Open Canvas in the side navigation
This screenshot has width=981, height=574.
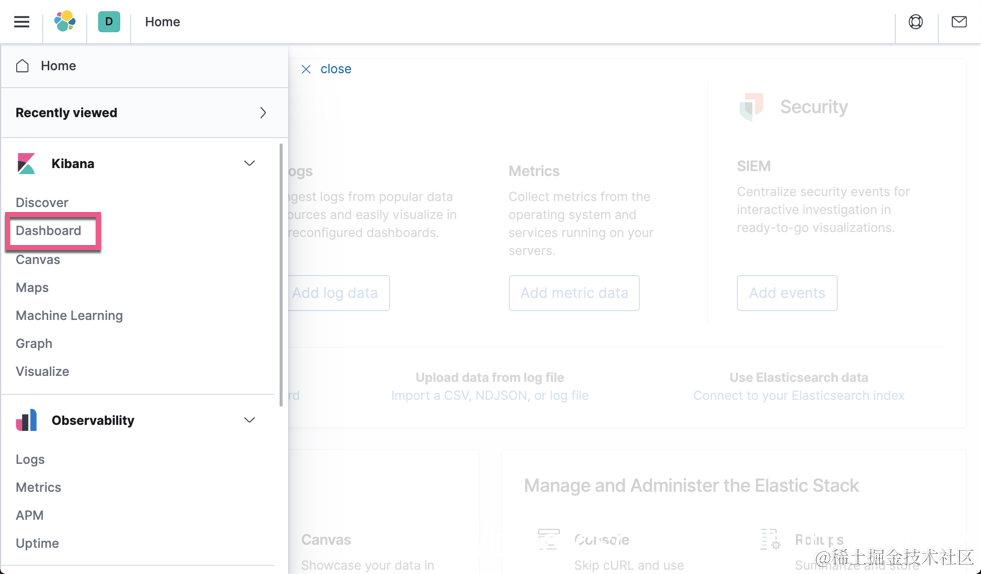pos(38,260)
